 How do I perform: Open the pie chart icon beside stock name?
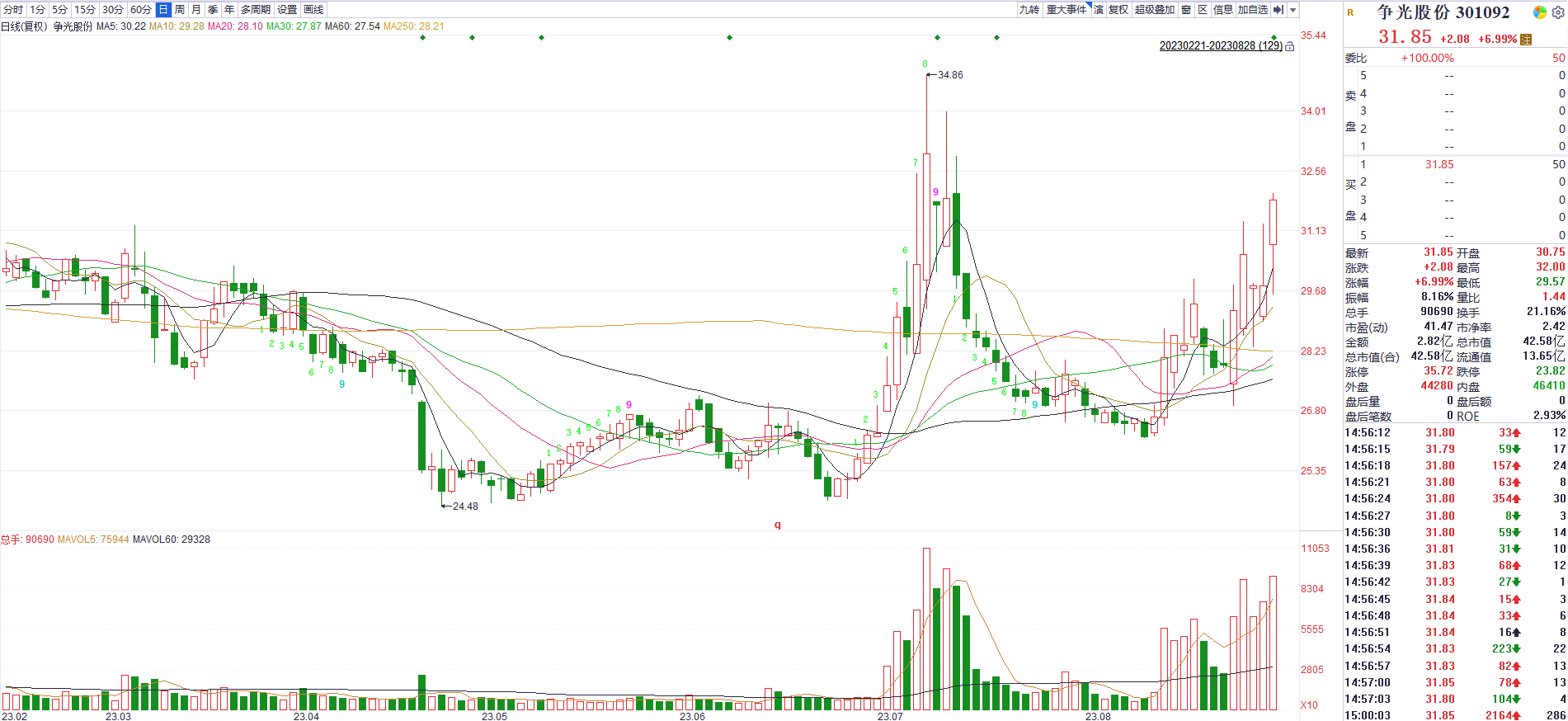(x=1539, y=12)
